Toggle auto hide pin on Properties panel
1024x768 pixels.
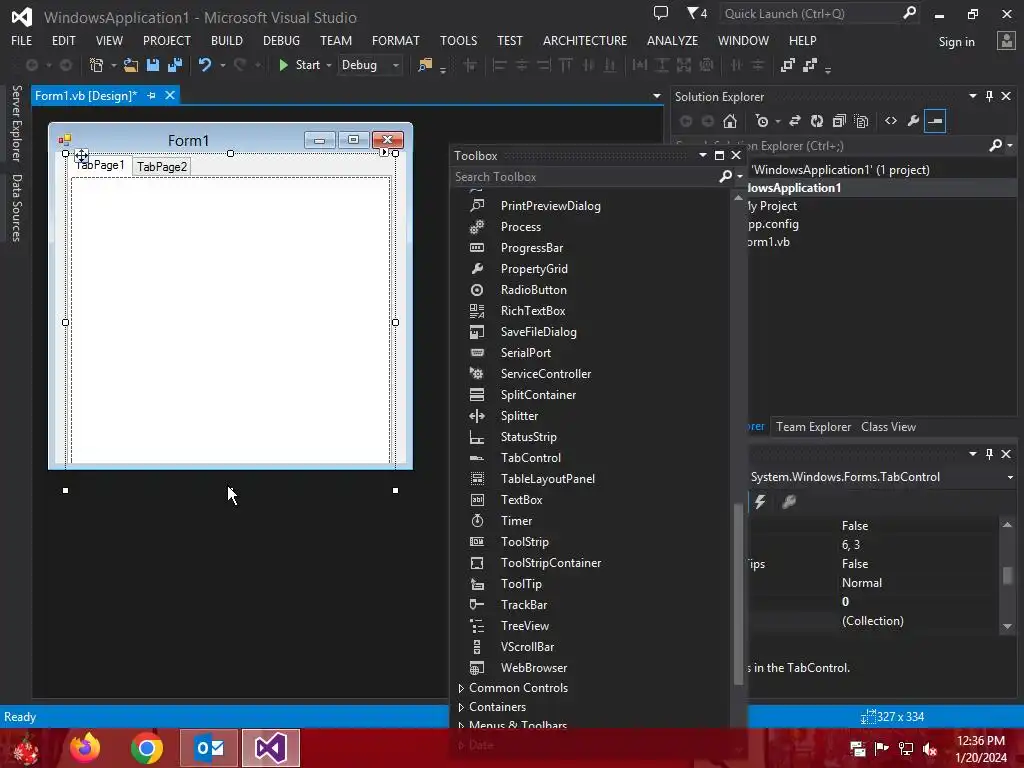tap(989, 453)
